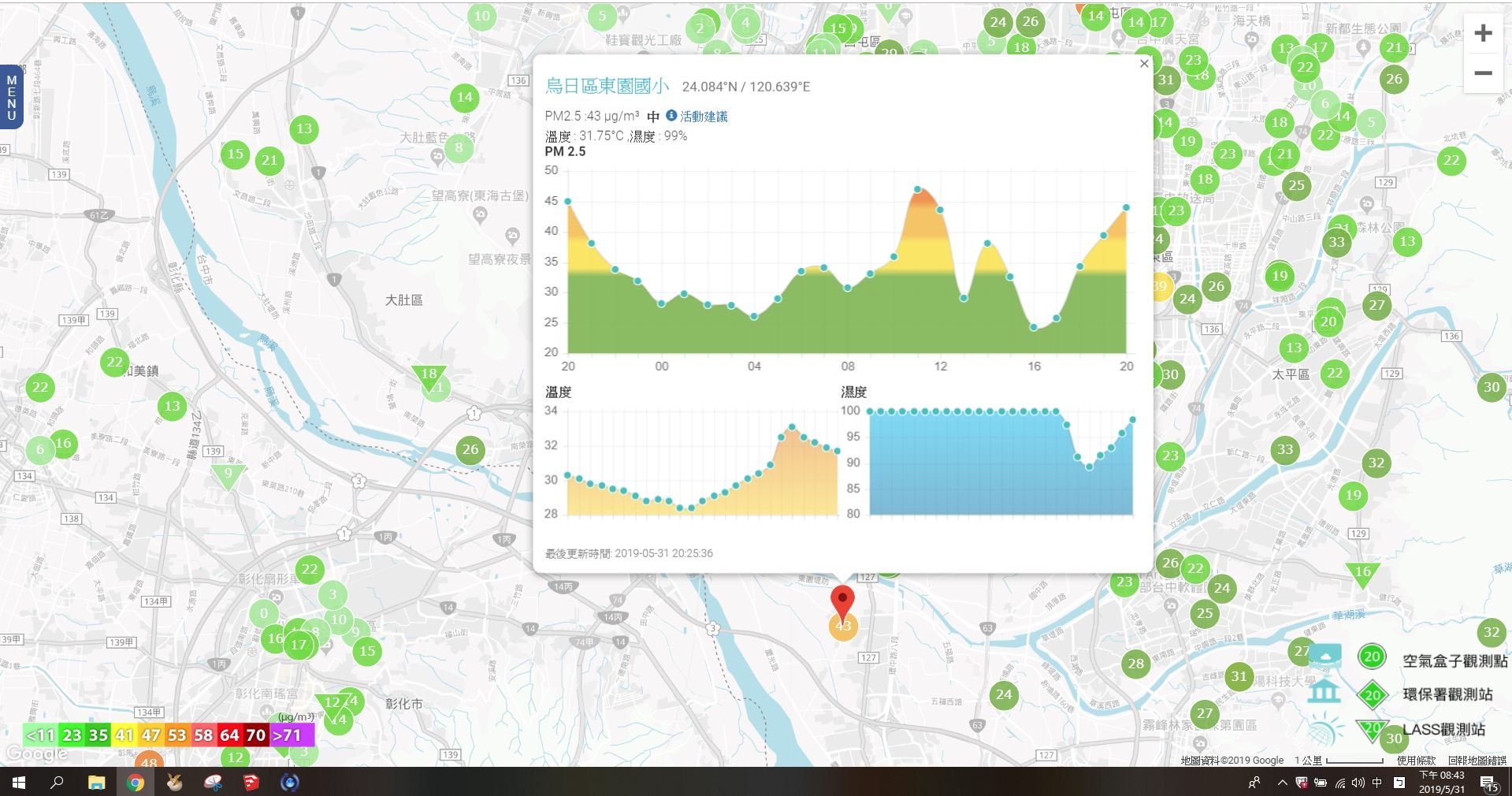Open SketchUp from the taskbar
This screenshot has height=796, width=1512.
point(251,783)
